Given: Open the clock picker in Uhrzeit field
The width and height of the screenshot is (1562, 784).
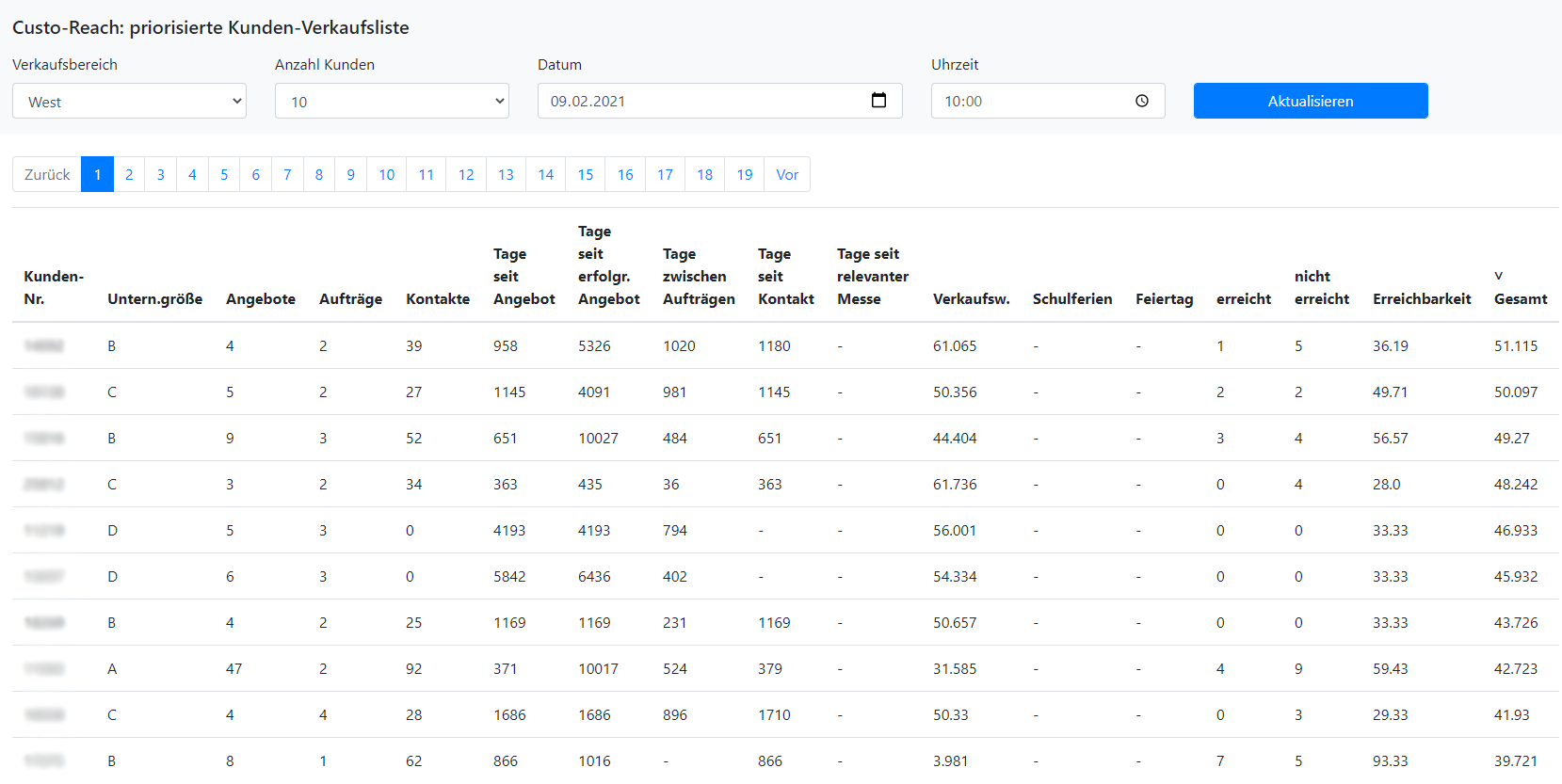Looking at the screenshot, I should [1142, 101].
